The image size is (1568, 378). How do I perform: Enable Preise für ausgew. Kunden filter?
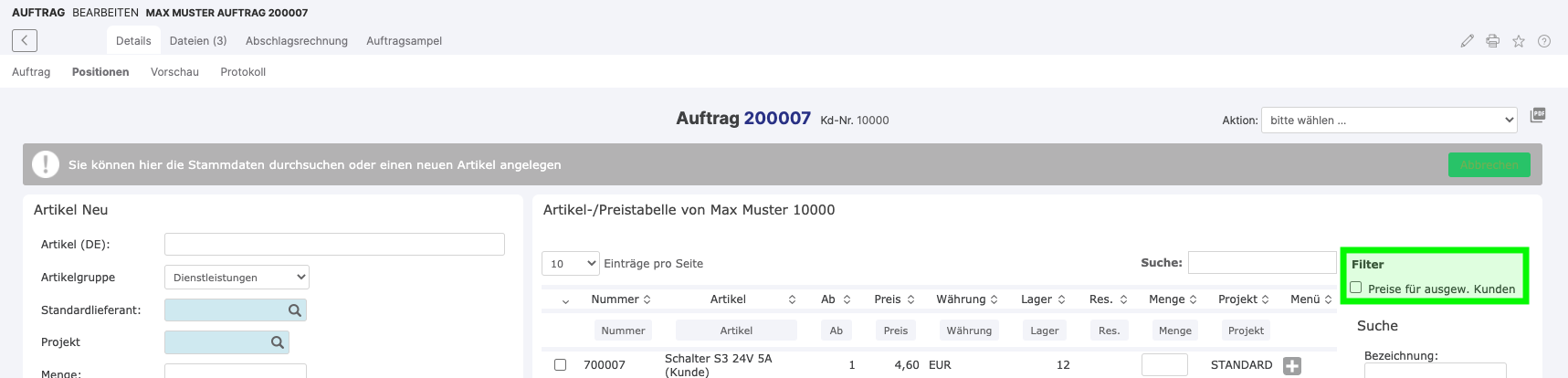pos(1356,288)
